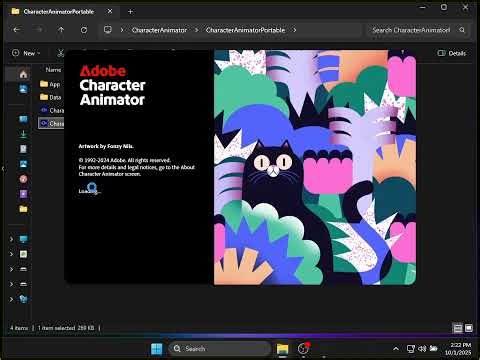The width and height of the screenshot is (480, 360).
Task: Click the Character Animator splash artwork
Action: pos(315,167)
